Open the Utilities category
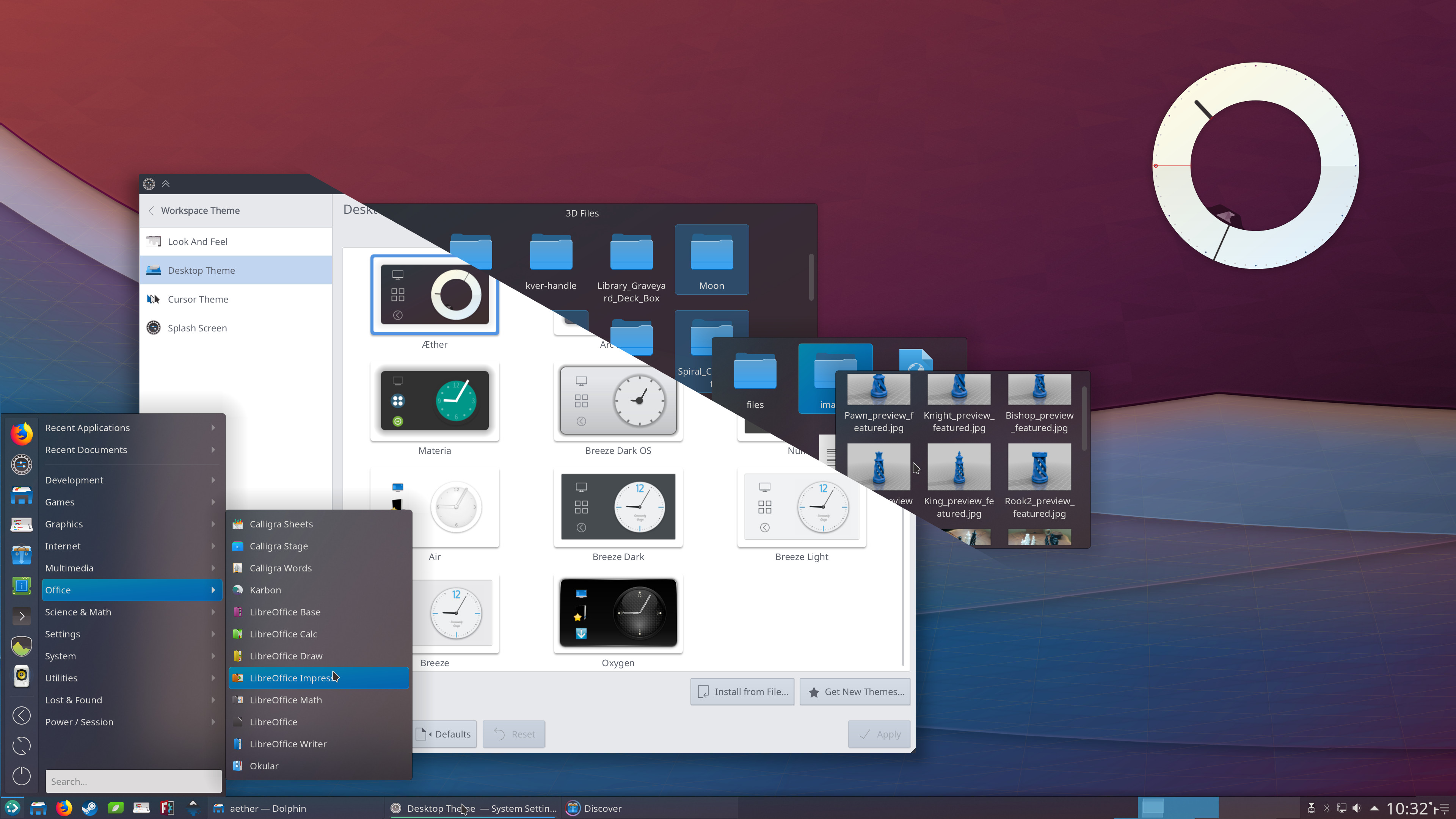The height and width of the screenshot is (819, 1456). tap(132, 678)
